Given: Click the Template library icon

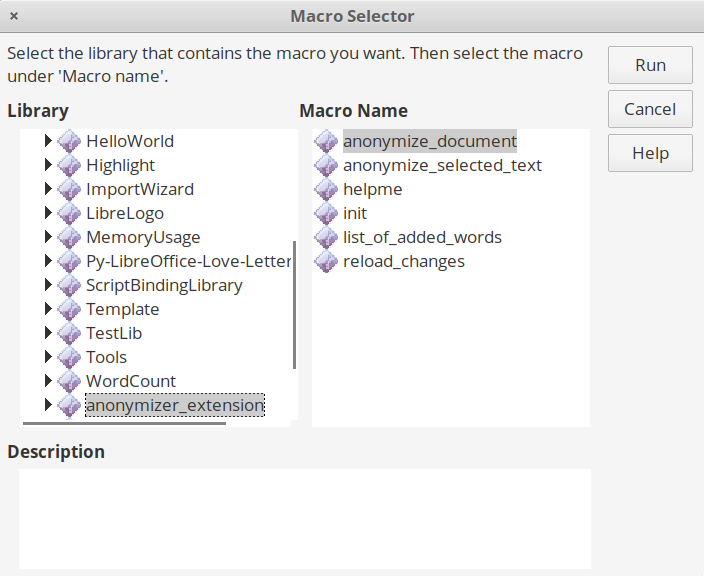Looking at the screenshot, I should (69, 309).
